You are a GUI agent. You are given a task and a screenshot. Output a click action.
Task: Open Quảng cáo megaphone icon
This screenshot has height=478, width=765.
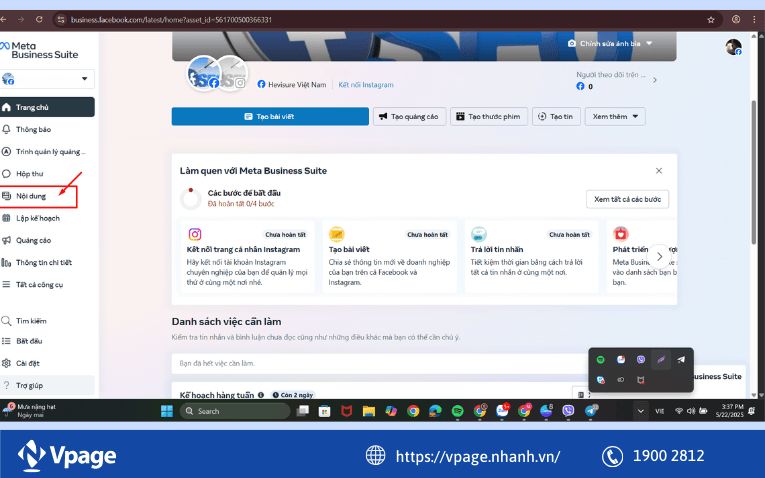[x=7, y=240]
